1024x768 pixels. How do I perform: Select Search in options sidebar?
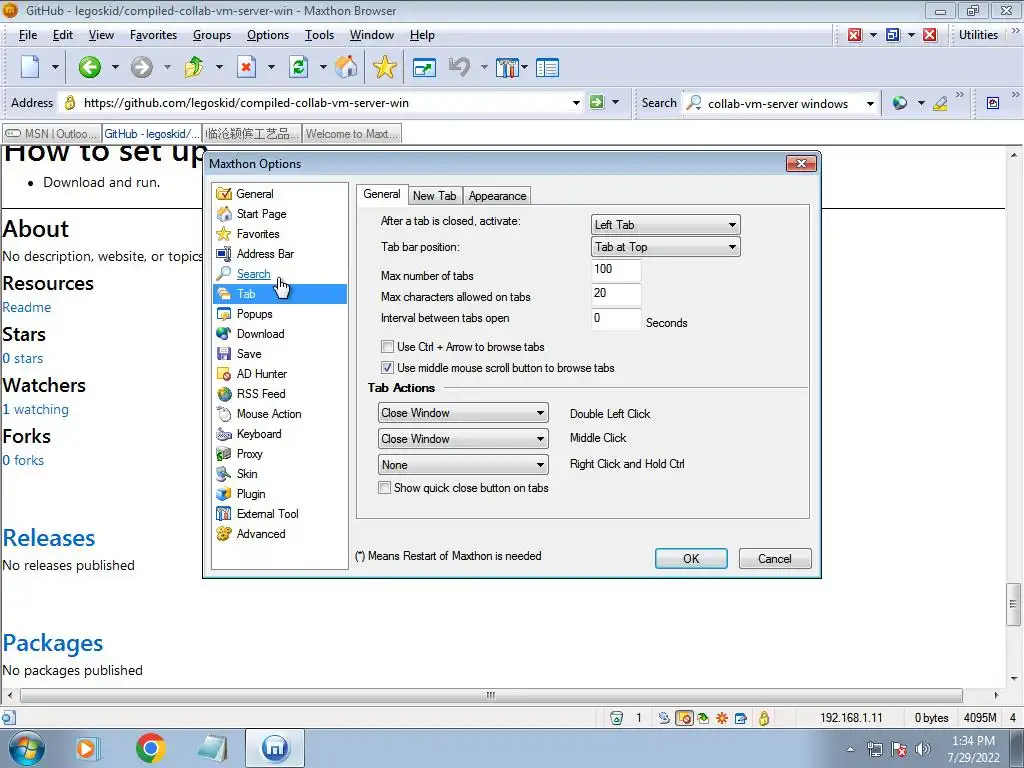click(x=253, y=274)
